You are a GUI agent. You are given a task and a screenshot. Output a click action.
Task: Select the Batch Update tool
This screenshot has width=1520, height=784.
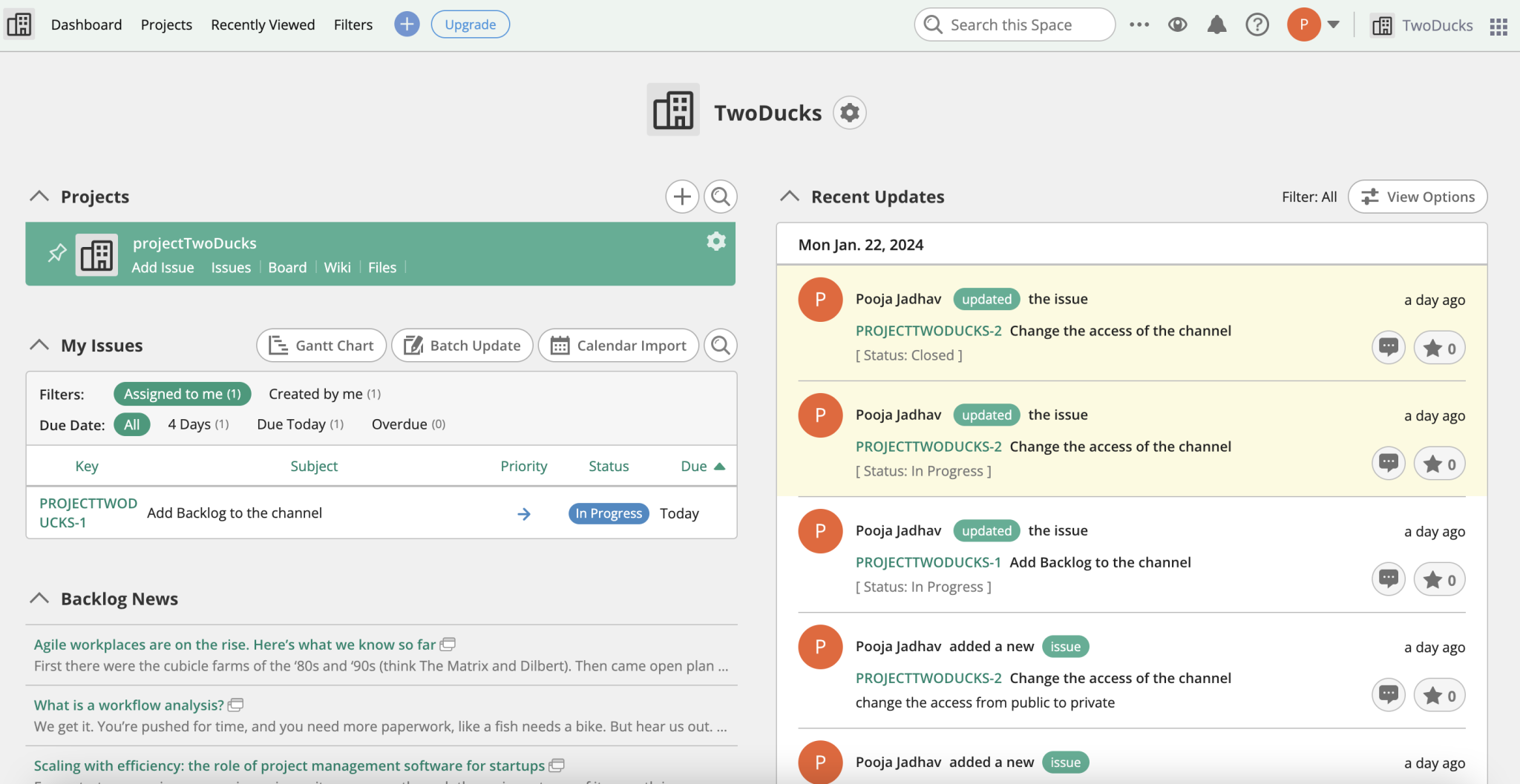[x=462, y=345]
